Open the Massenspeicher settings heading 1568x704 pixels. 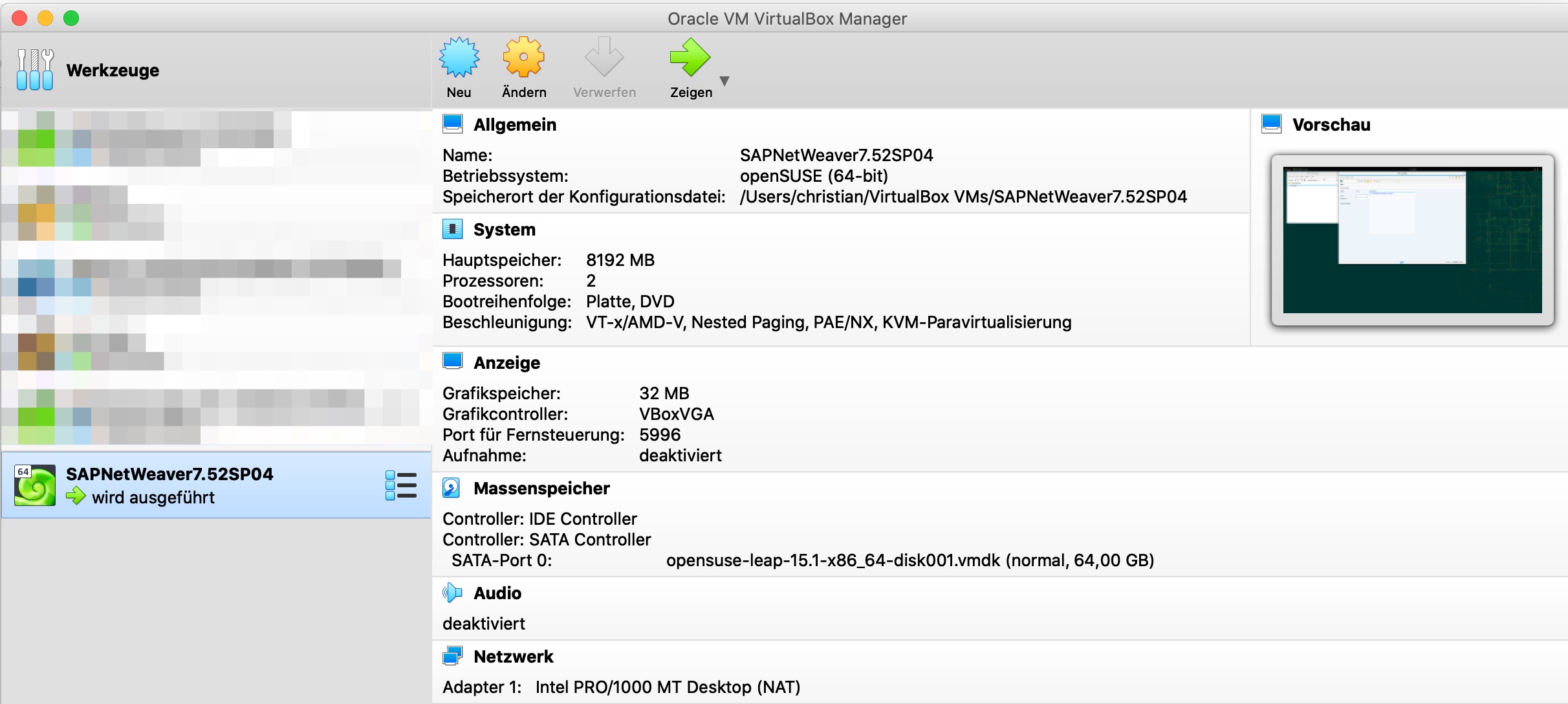click(x=541, y=489)
